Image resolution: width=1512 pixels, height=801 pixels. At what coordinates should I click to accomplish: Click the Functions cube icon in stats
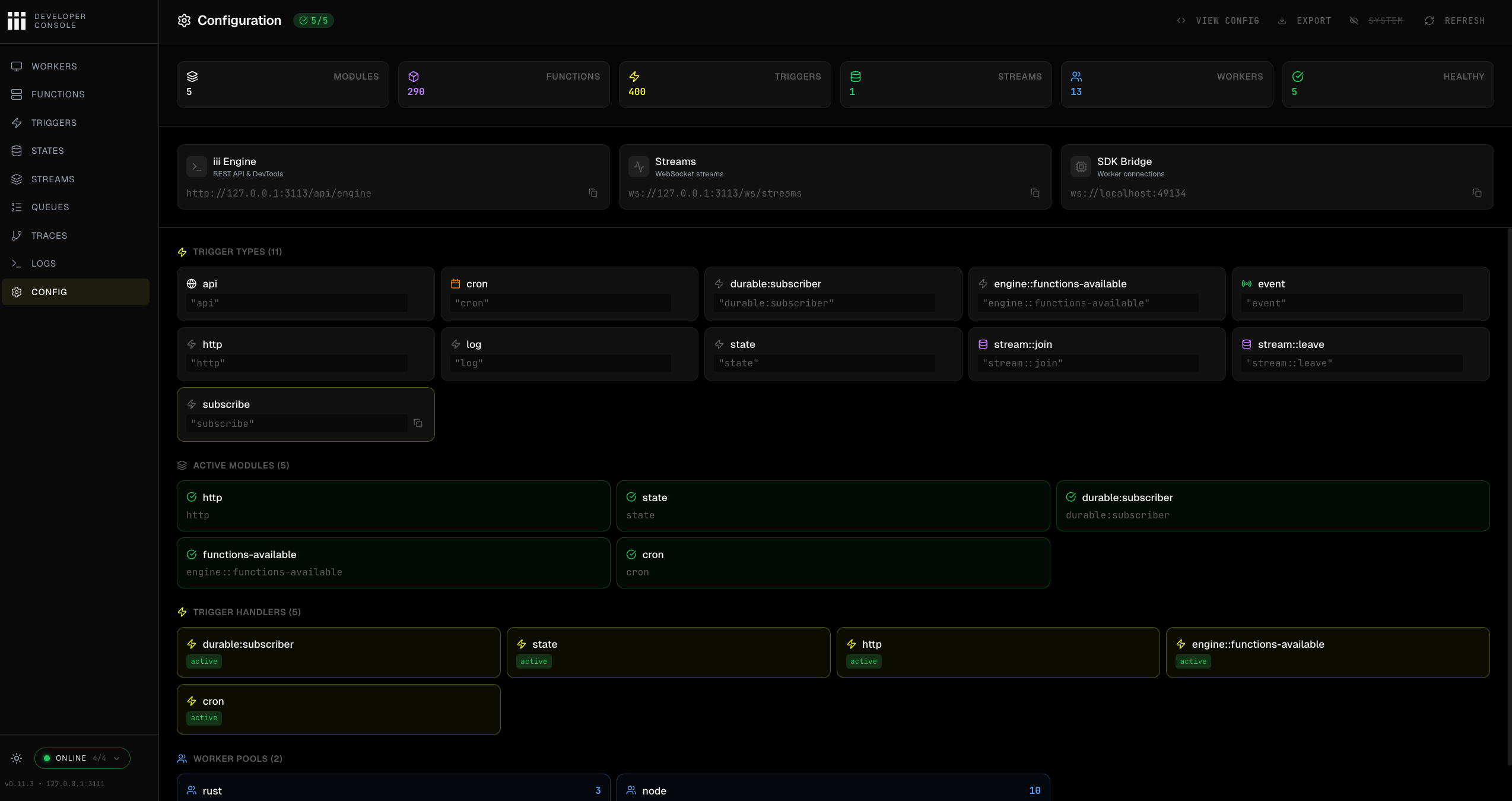pyautogui.click(x=414, y=77)
